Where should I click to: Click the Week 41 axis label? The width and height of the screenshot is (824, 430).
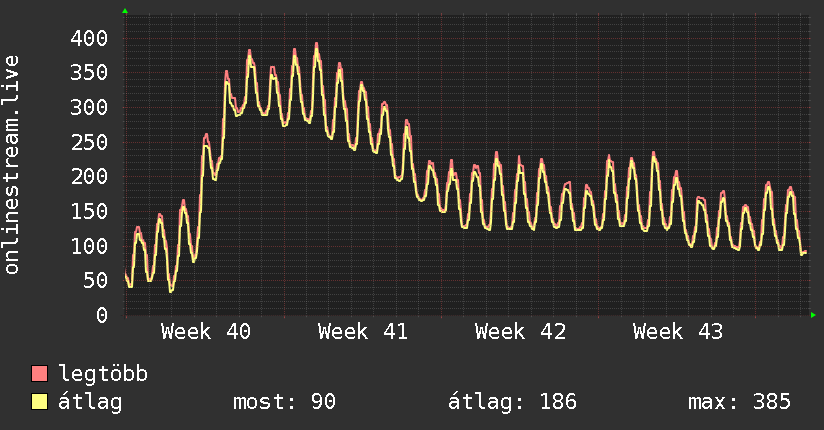363,332
